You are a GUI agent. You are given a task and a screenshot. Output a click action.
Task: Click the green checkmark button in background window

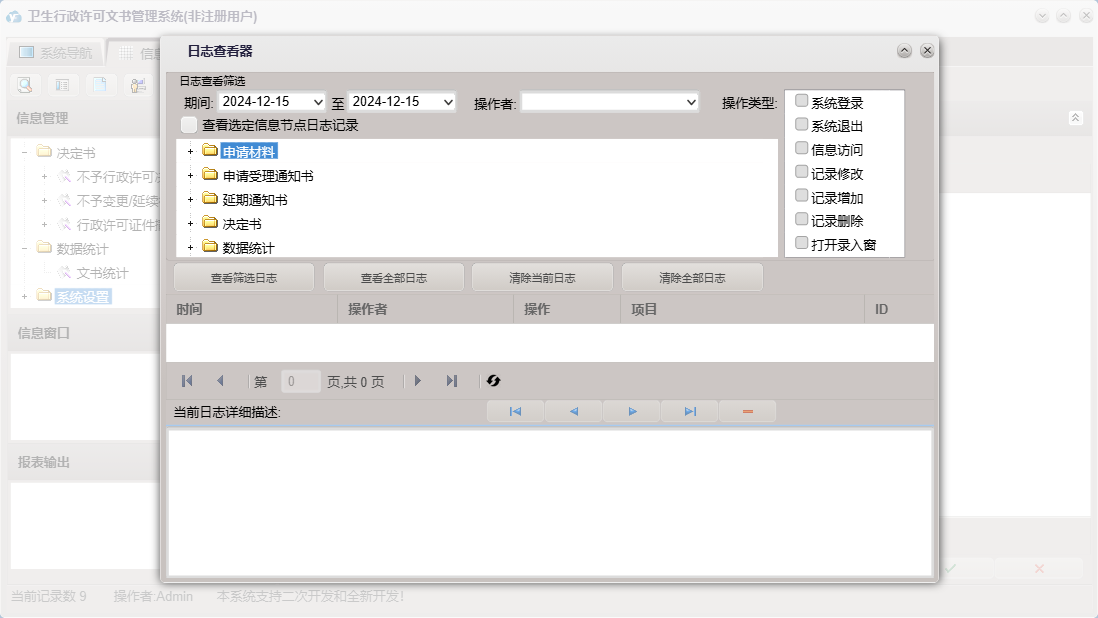pyautogui.click(x=950, y=568)
